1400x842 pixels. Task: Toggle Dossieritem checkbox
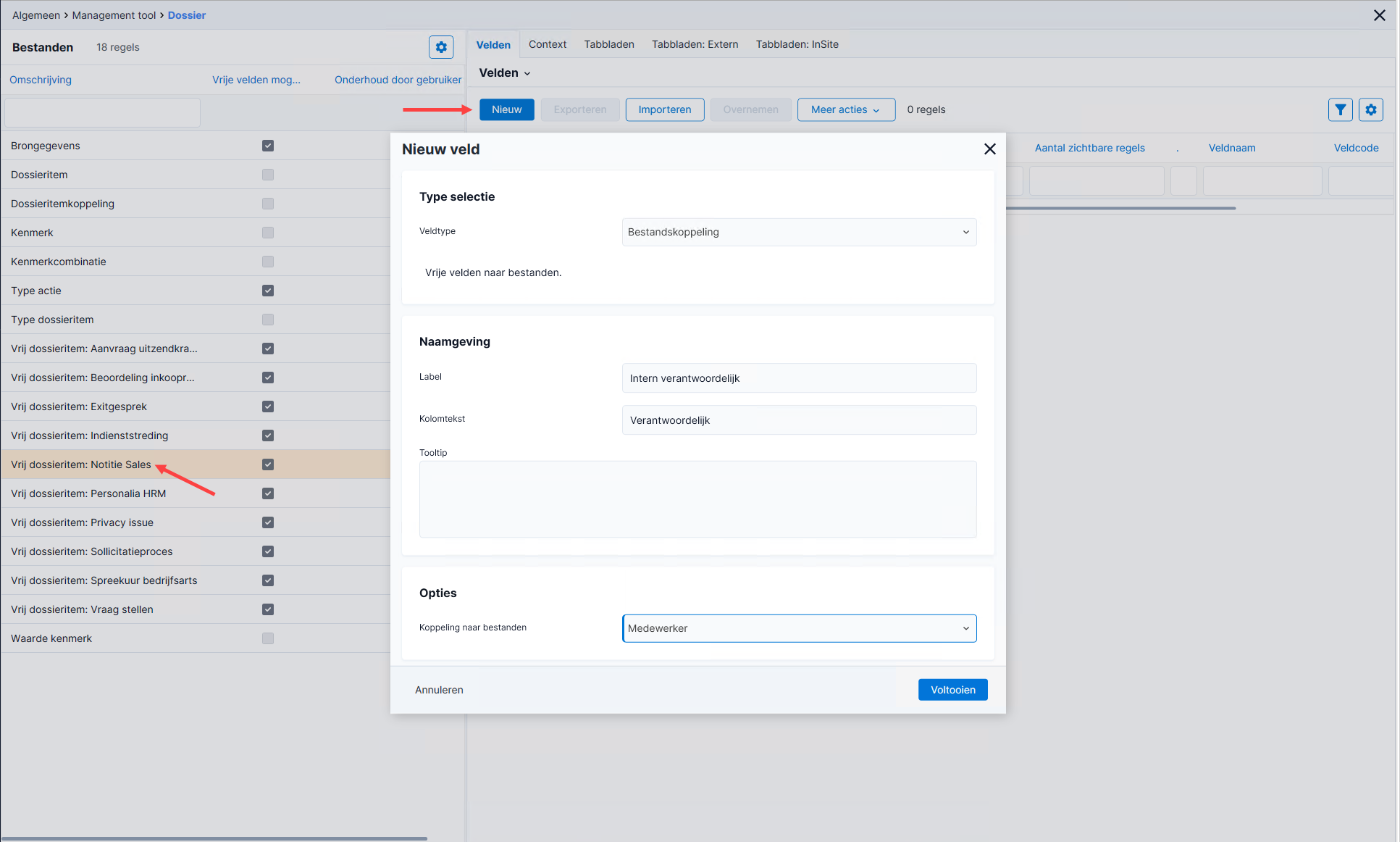[x=268, y=175]
